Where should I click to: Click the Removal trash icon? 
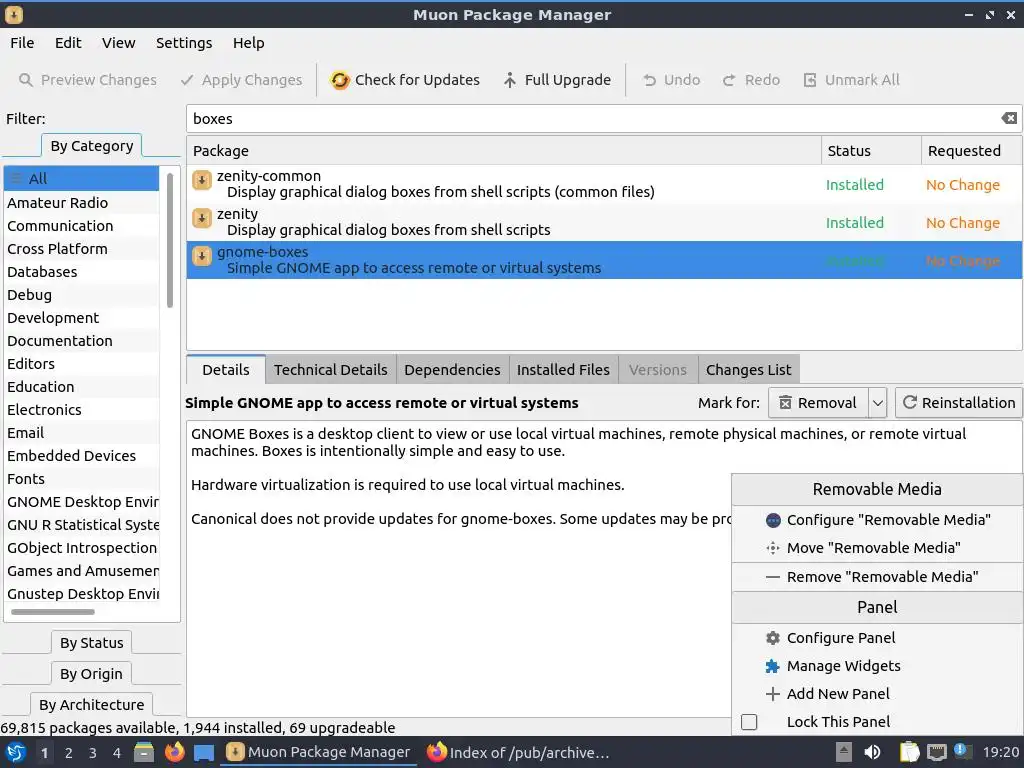pos(785,403)
